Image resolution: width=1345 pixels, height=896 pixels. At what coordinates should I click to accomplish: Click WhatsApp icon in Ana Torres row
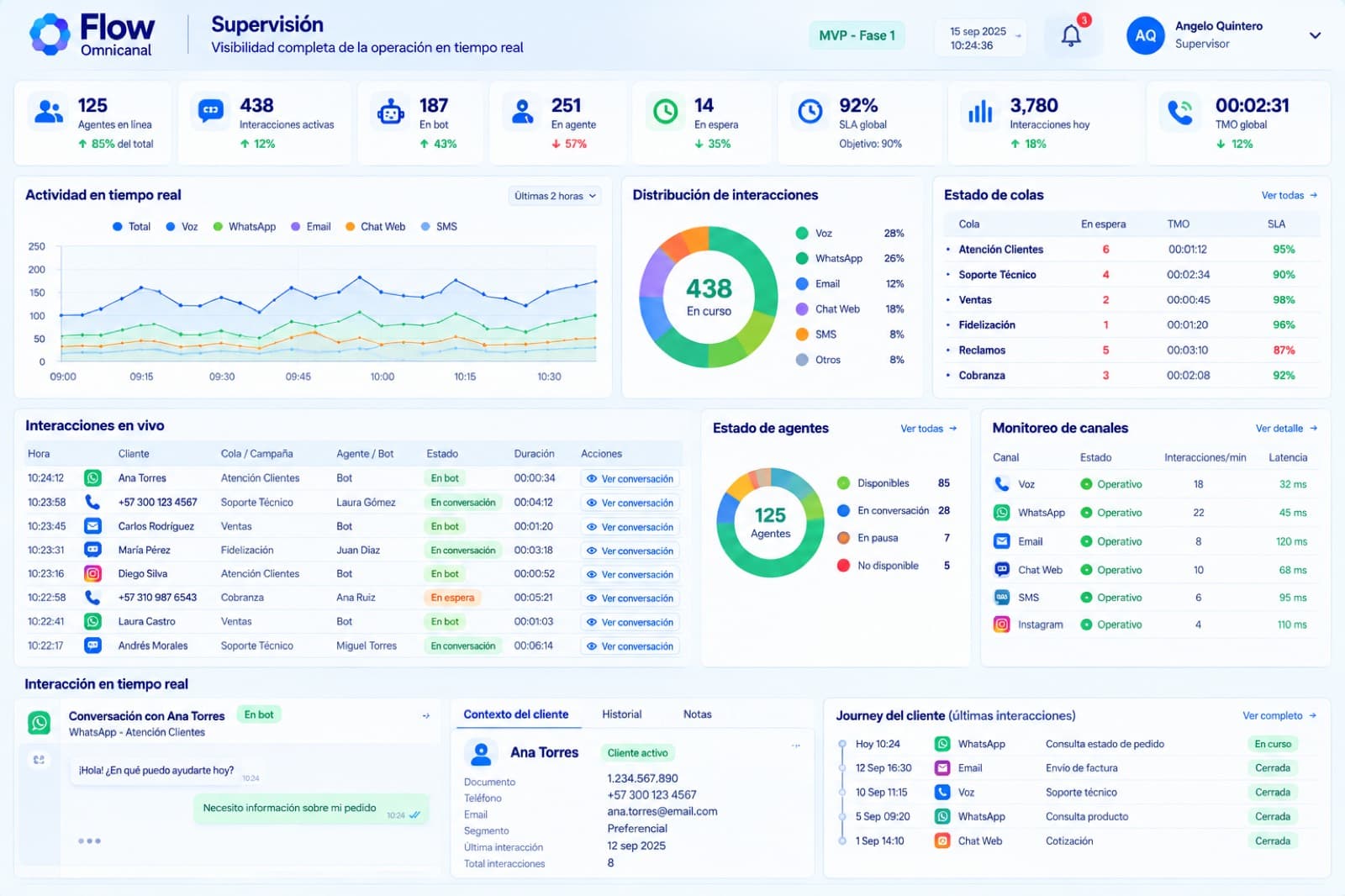pyautogui.click(x=92, y=477)
